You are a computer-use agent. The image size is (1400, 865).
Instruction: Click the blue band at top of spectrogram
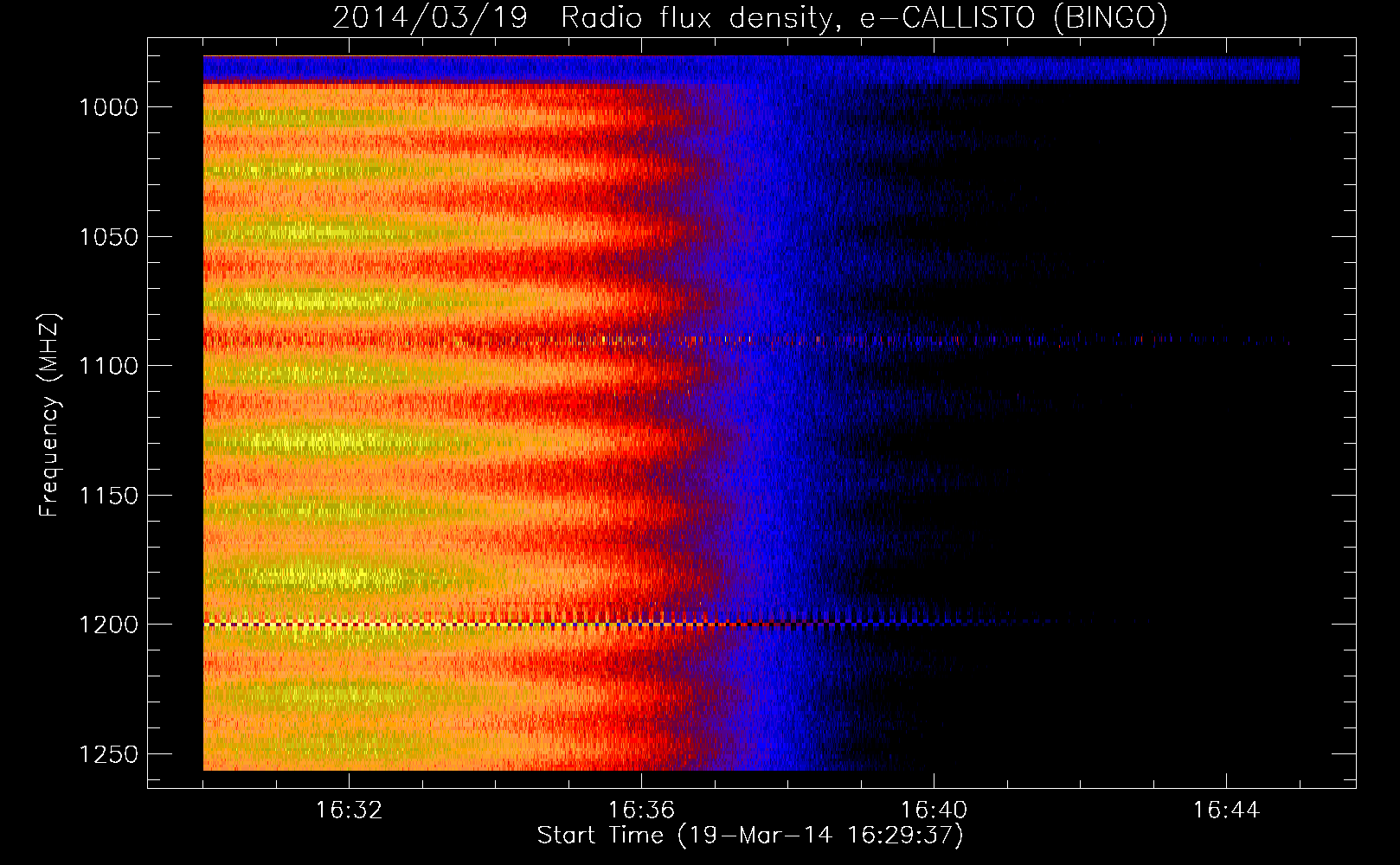pyautogui.click(x=751, y=69)
